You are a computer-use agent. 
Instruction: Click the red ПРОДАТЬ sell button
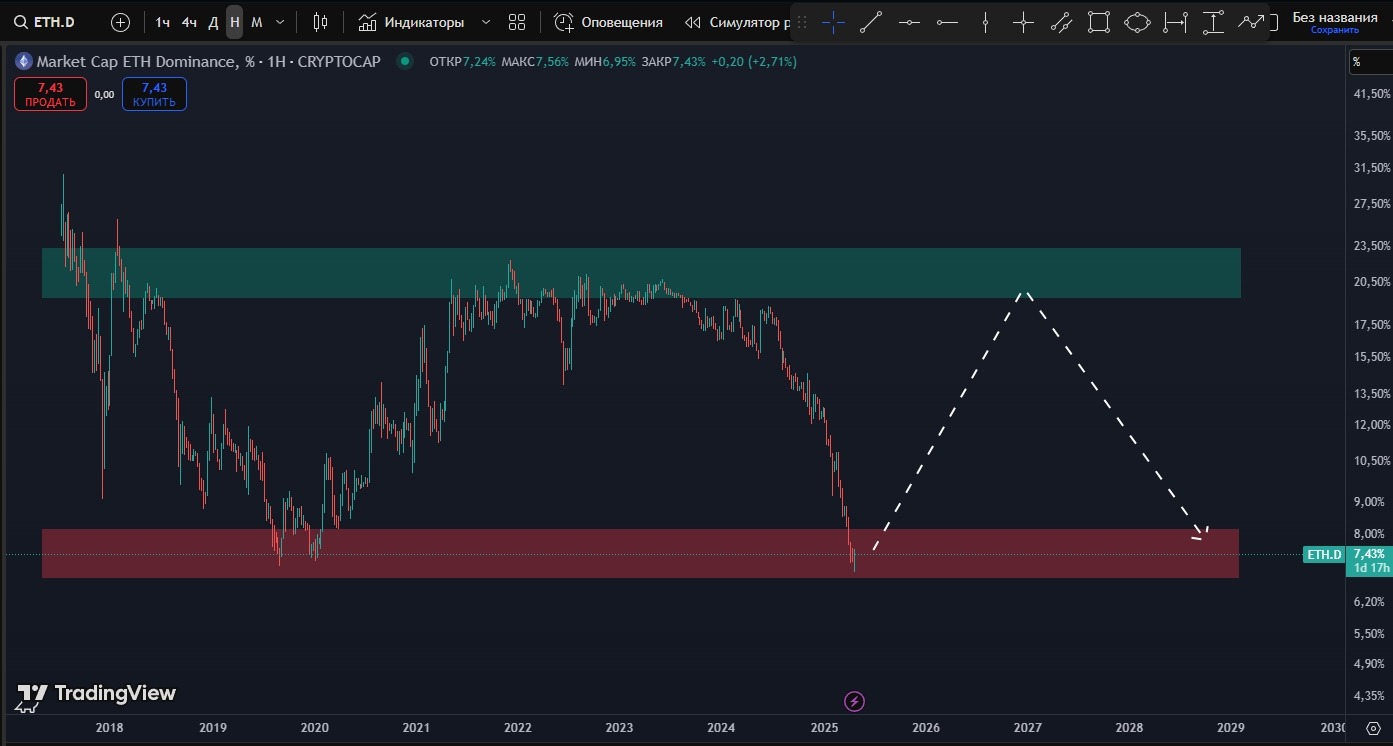[50, 95]
